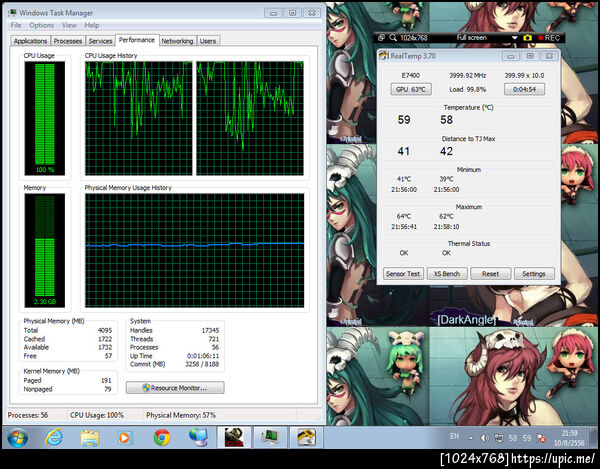Open Windows Explorer folder icon in taskbar
Screen dimensions: 600x469
90,437
